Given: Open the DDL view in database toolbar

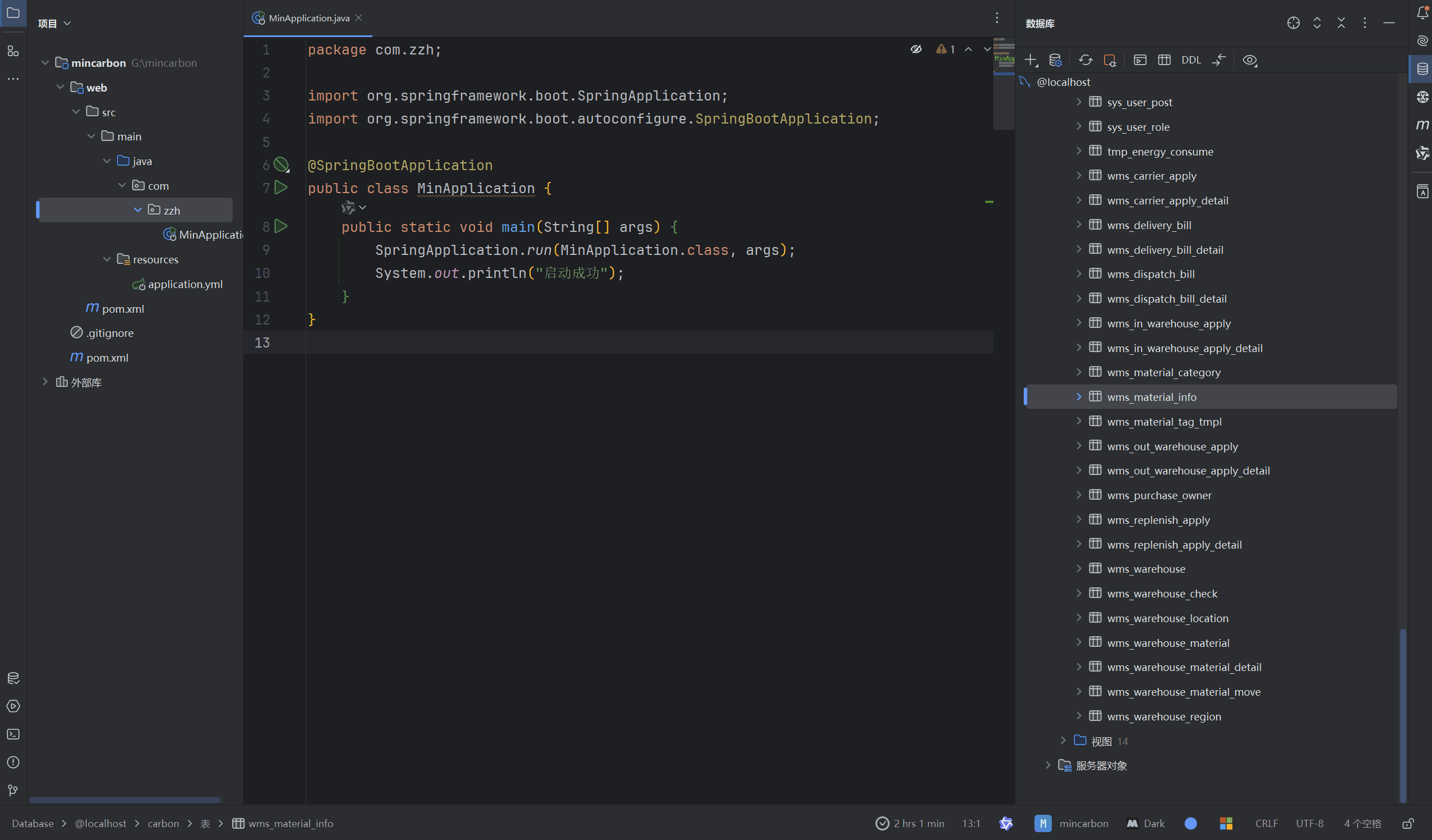Looking at the screenshot, I should (x=1191, y=60).
